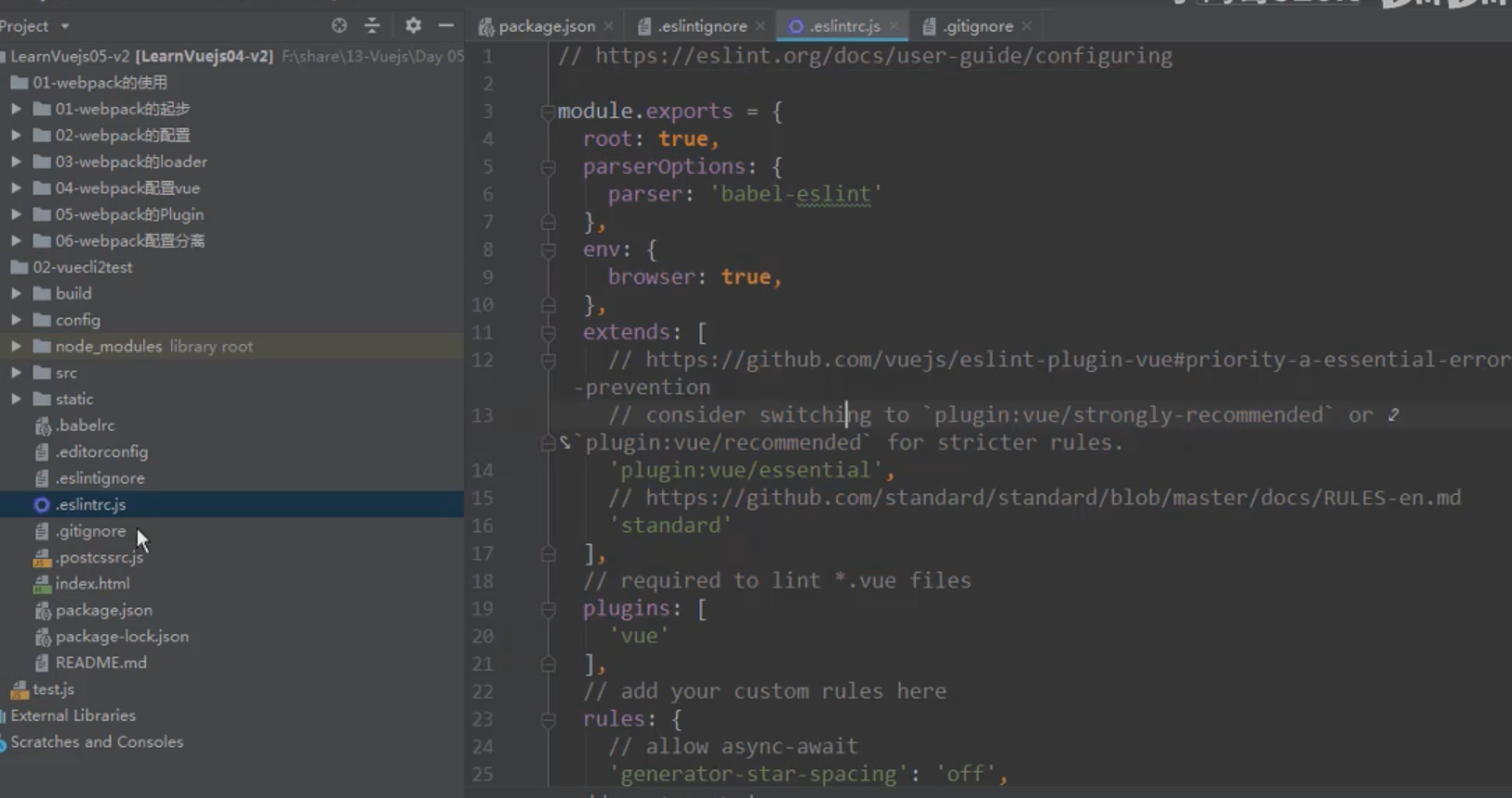Fold the rules block on line 23
This screenshot has height=798, width=1512.
click(548, 720)
